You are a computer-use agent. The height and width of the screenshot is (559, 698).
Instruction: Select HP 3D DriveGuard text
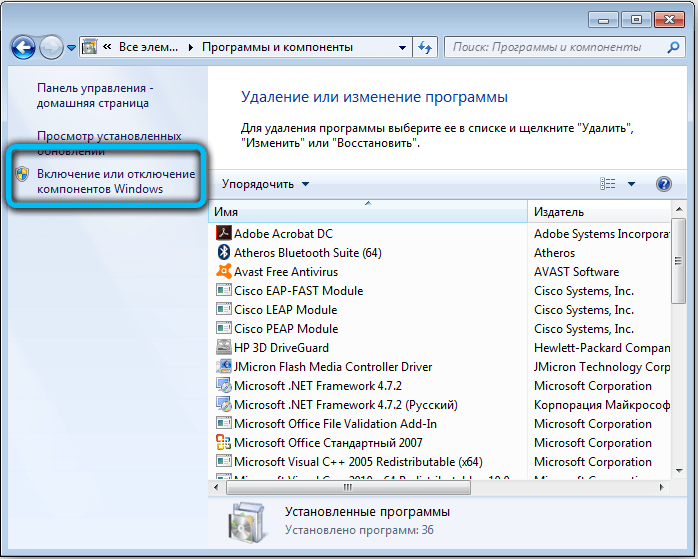click(x=281, y=348)
